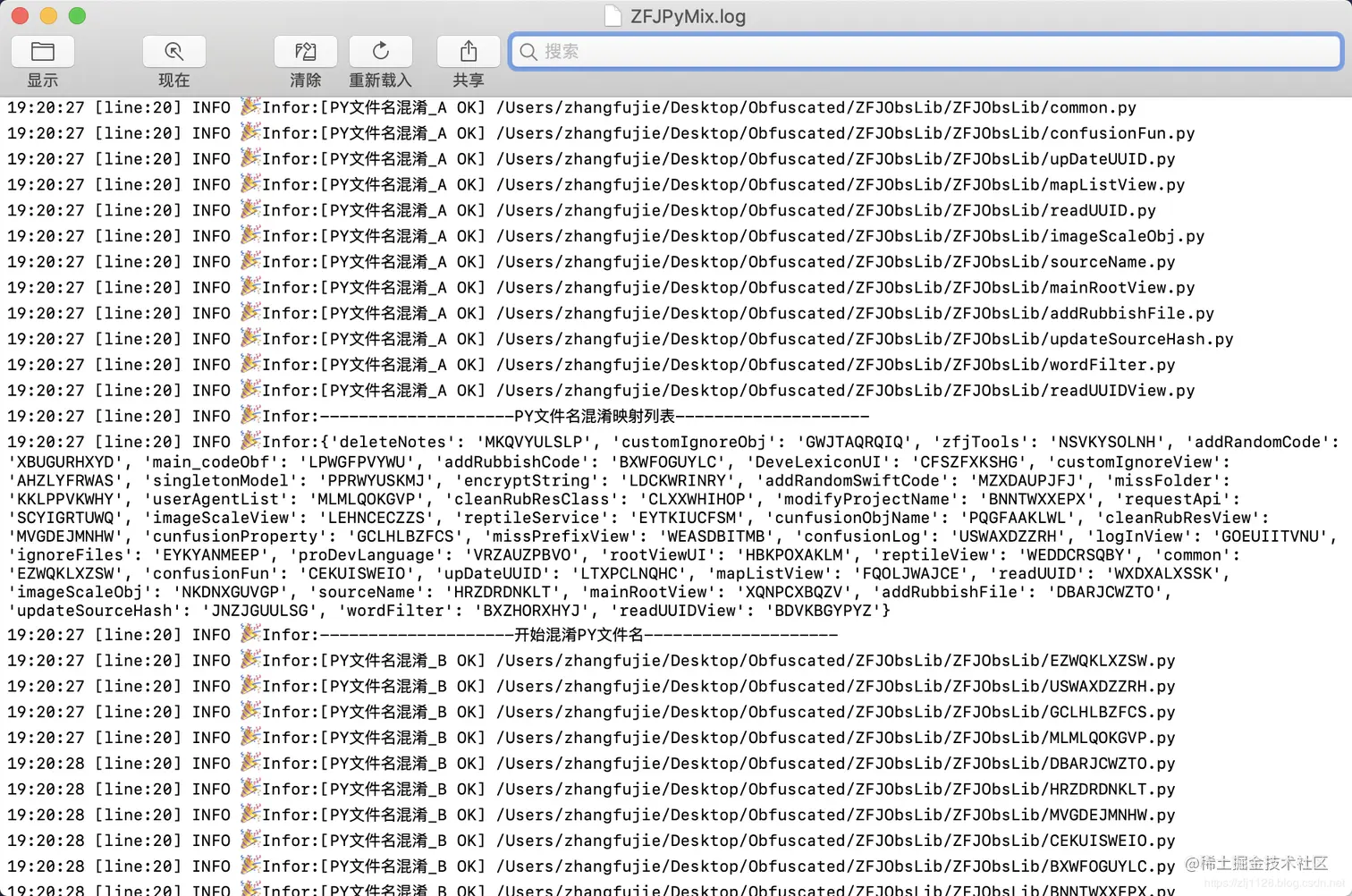Select the log line ending in imageScaleObj.py
The height and width of the screenshot is (896, 1352).
[x=605, y=237]
